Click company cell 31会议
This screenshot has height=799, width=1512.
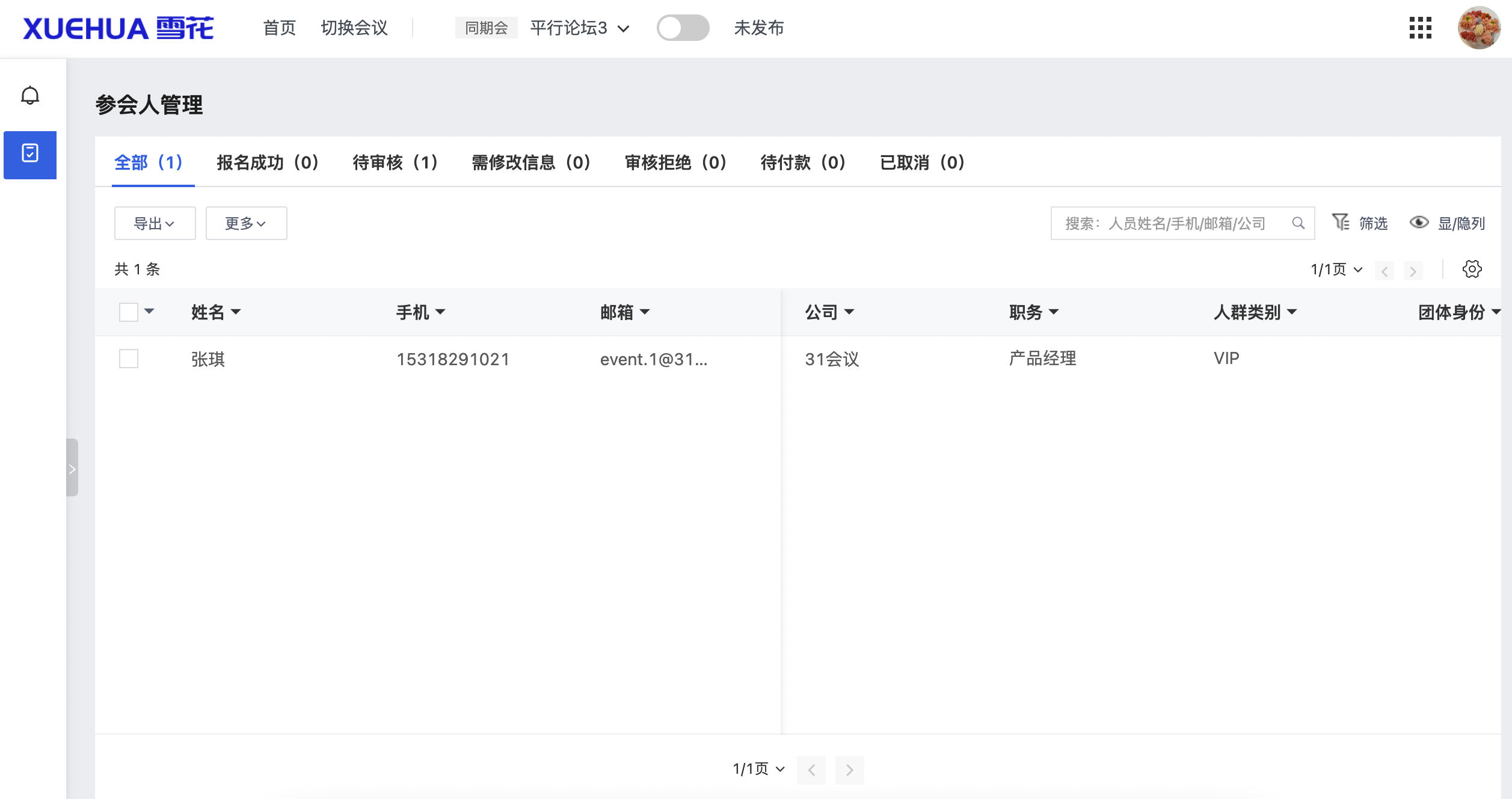[x=832, y=359]
